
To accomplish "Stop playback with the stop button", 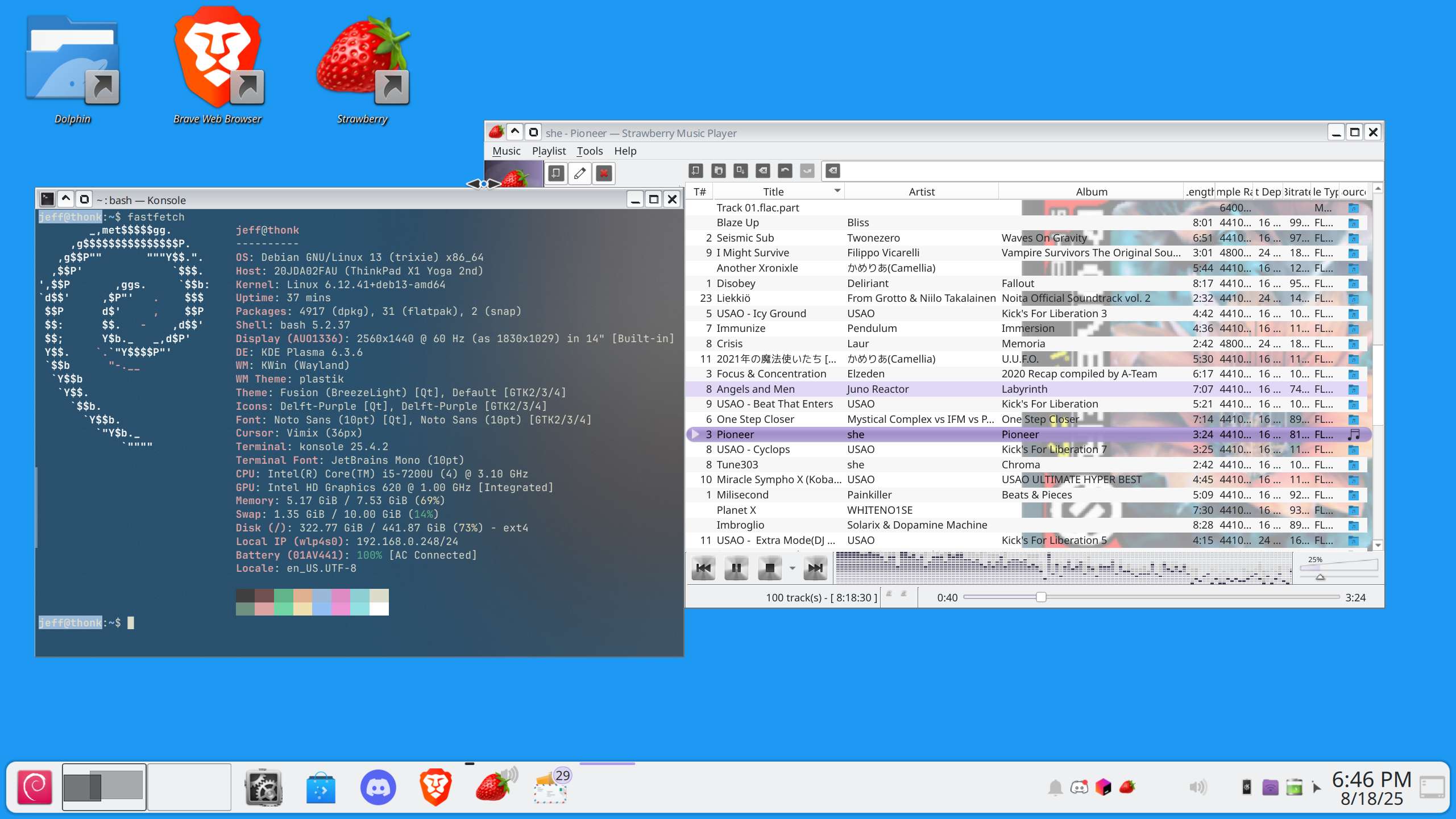I will pos(770,568).
